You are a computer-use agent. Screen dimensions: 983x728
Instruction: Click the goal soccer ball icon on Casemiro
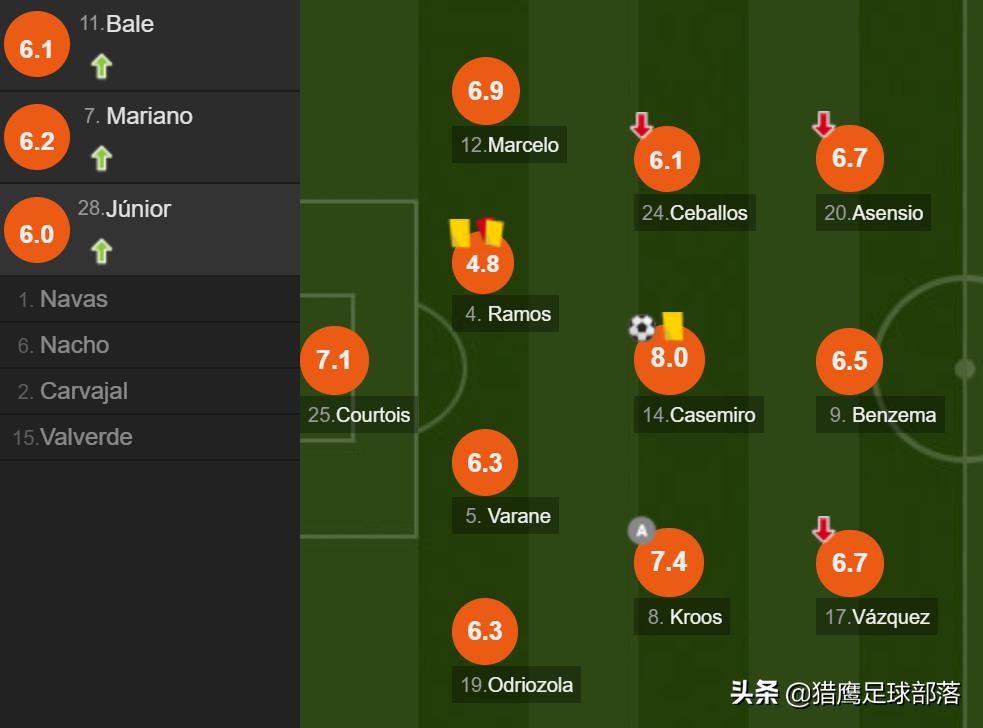[642, 327]
